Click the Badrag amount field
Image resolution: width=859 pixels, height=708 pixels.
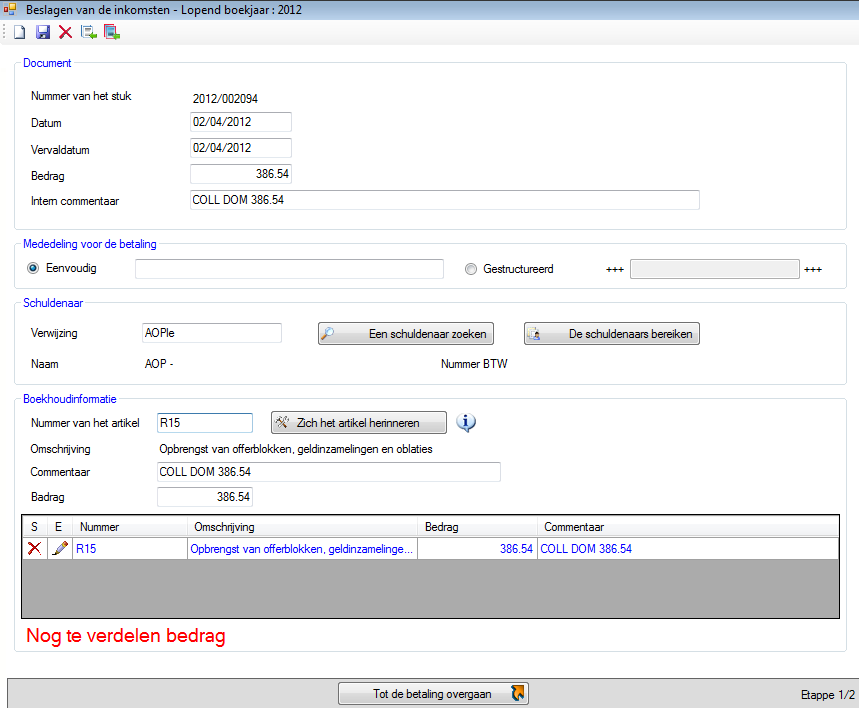pos(205,497)
